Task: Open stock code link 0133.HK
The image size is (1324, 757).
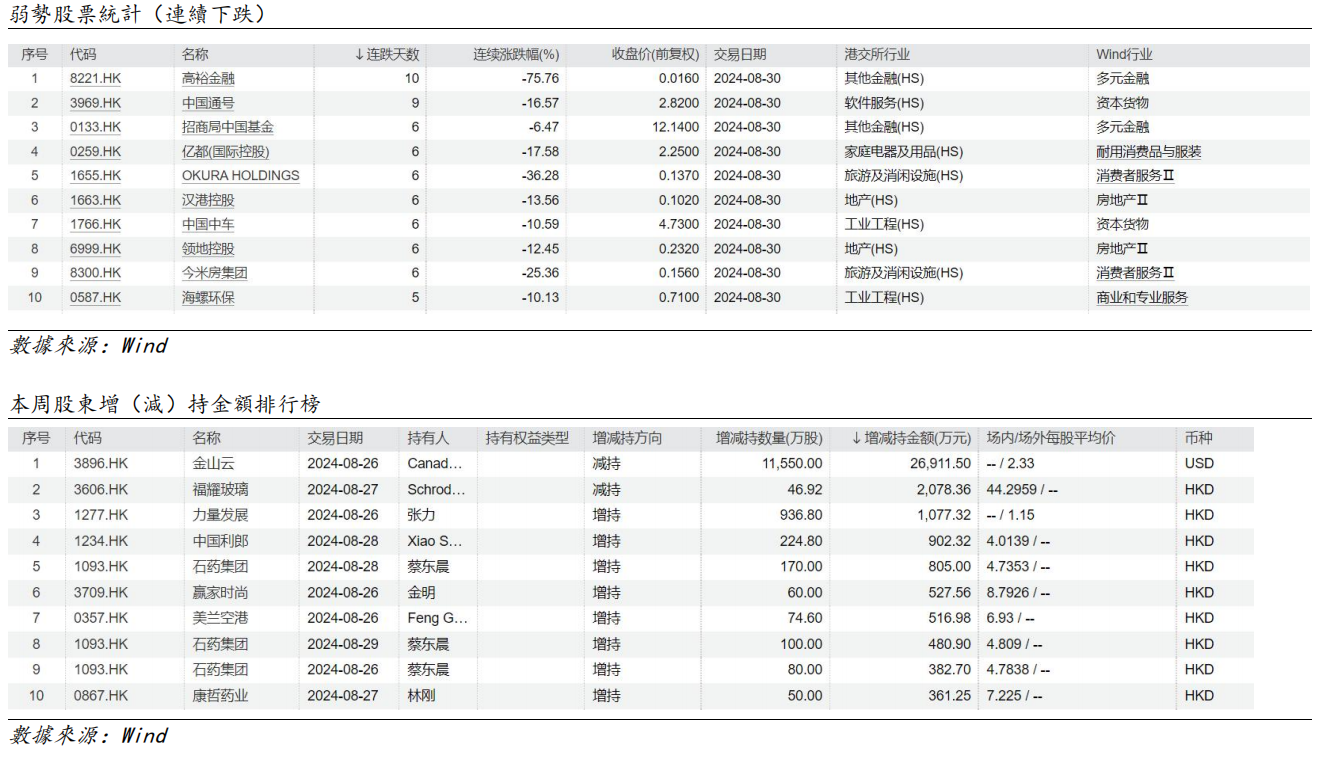Action: (95, 127)
